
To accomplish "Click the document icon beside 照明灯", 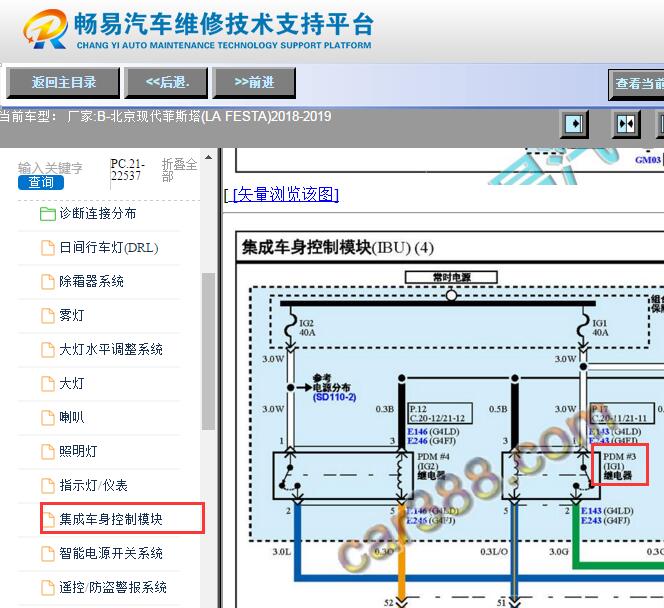I will [47, 451].
